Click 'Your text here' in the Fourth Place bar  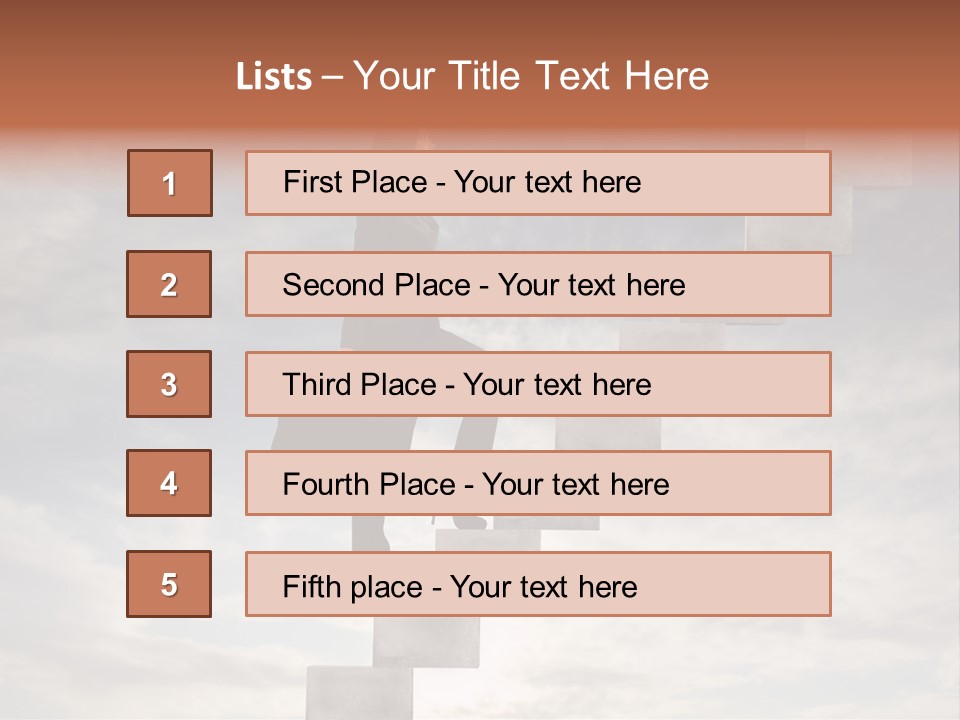[575, 485]
